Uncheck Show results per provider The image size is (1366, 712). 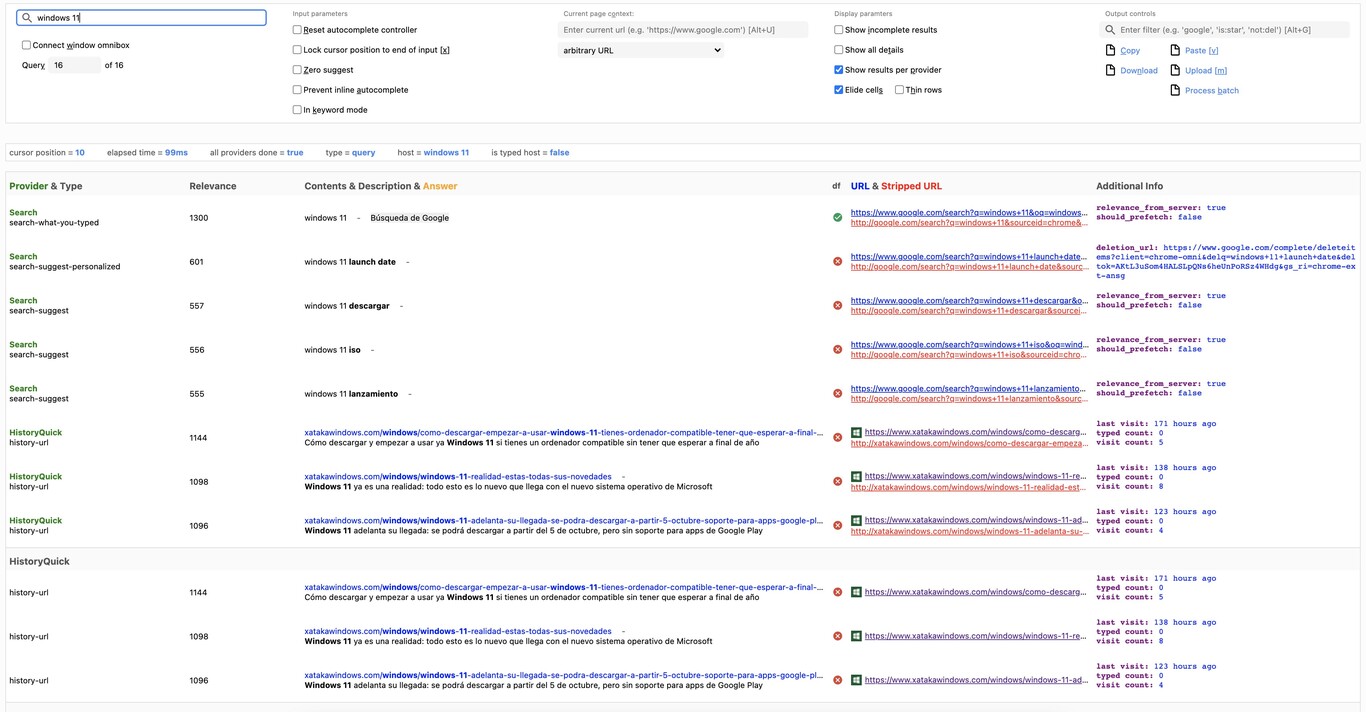tap(839, 70)
